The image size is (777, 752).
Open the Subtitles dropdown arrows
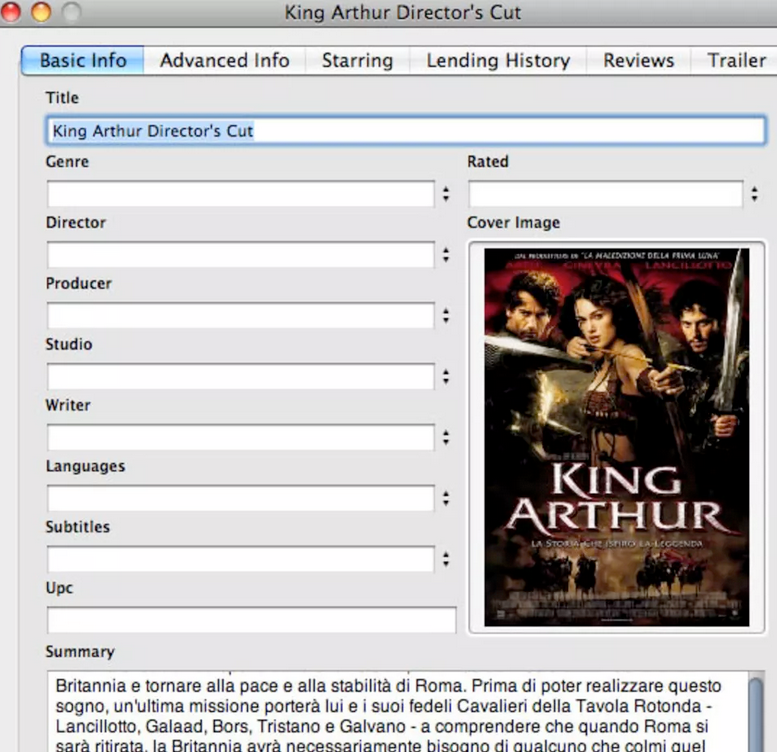coord(446,559)
